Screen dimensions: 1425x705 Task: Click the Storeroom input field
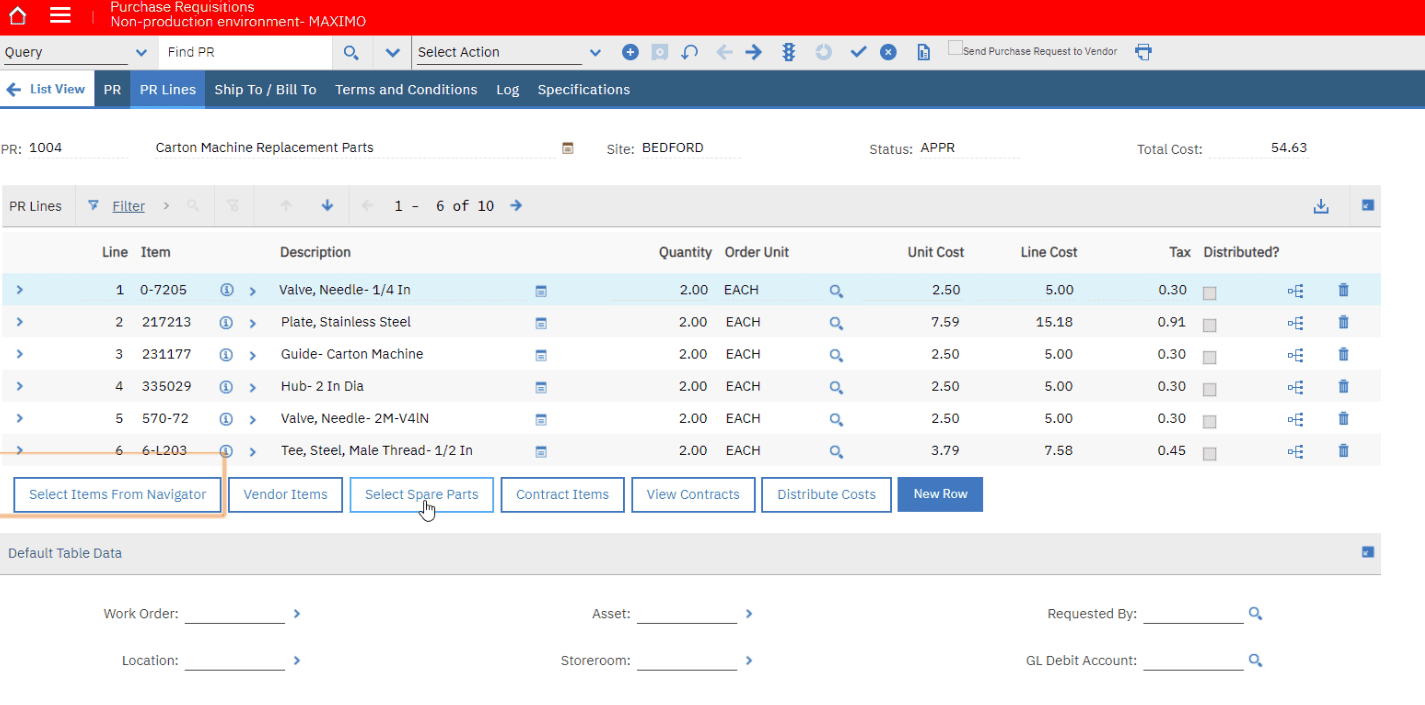click(687, 661)
